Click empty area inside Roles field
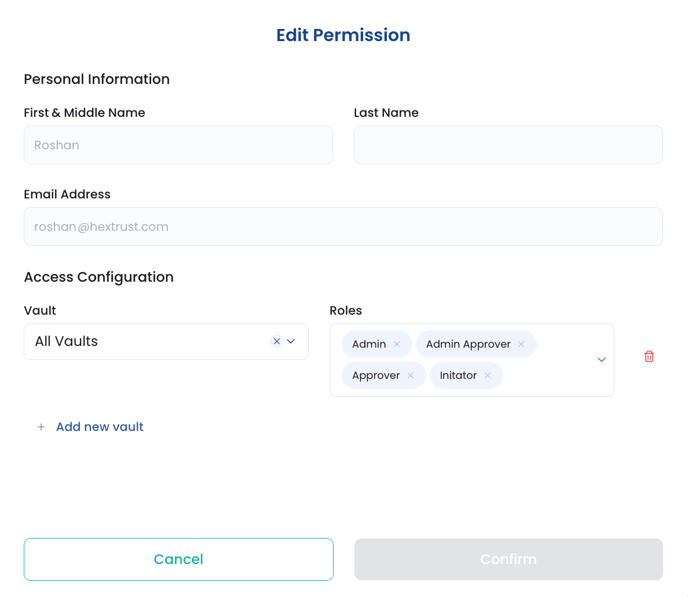 coord(553,375)
